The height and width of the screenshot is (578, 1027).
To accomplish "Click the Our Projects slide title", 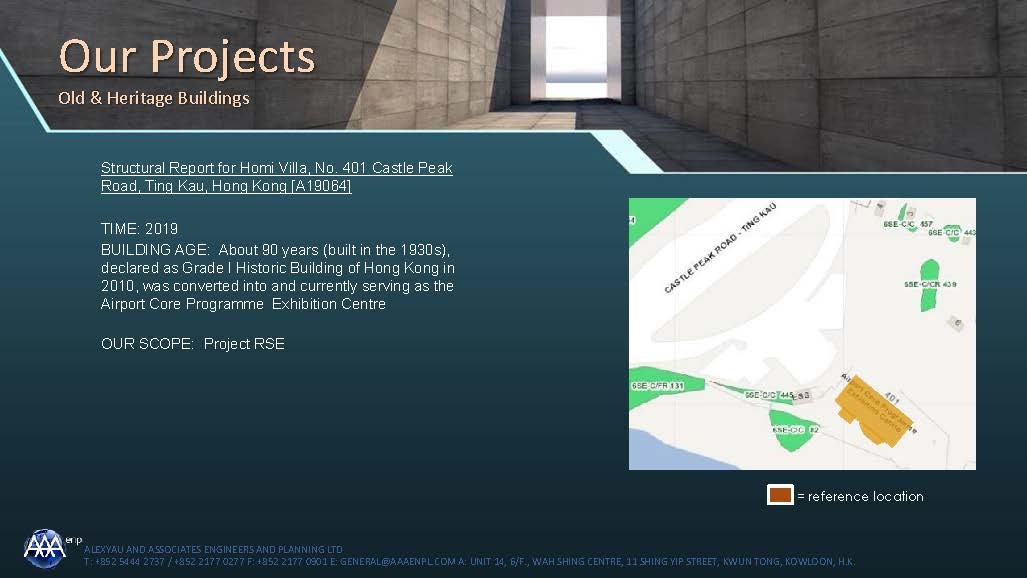I will pyautogui.click(x=187, y=56).
